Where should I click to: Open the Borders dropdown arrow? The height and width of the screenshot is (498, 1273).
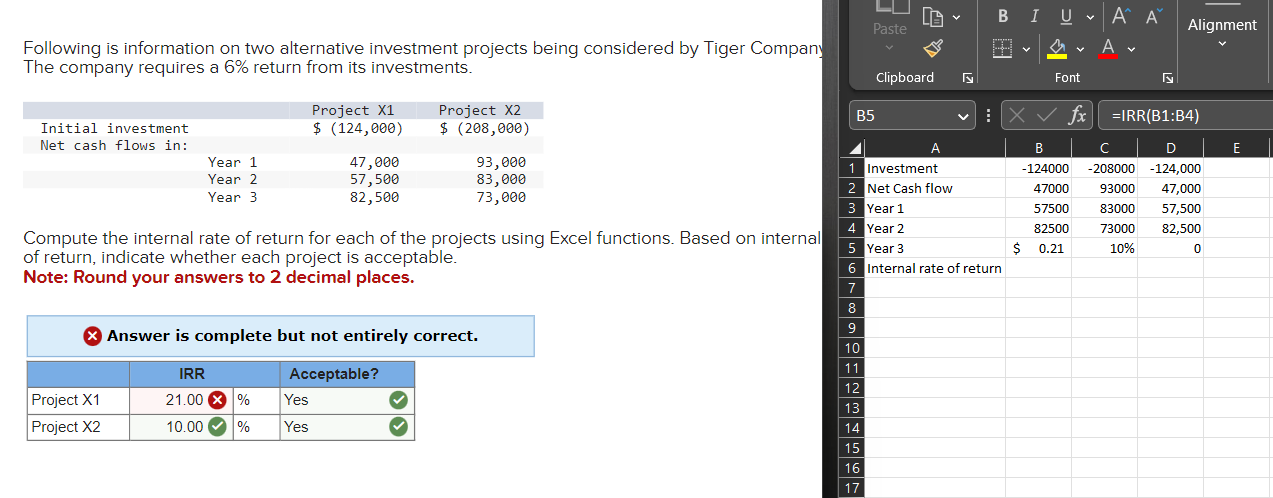[1024, 48]
